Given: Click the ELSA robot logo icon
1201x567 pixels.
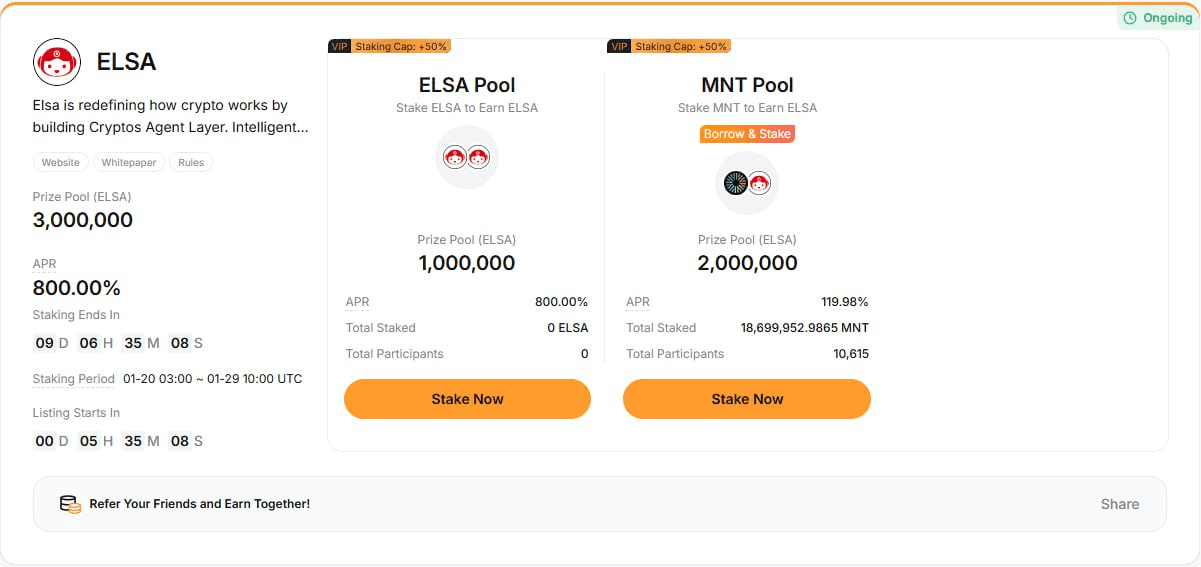Looking at the screenshot, I should (x=57, y=62).
